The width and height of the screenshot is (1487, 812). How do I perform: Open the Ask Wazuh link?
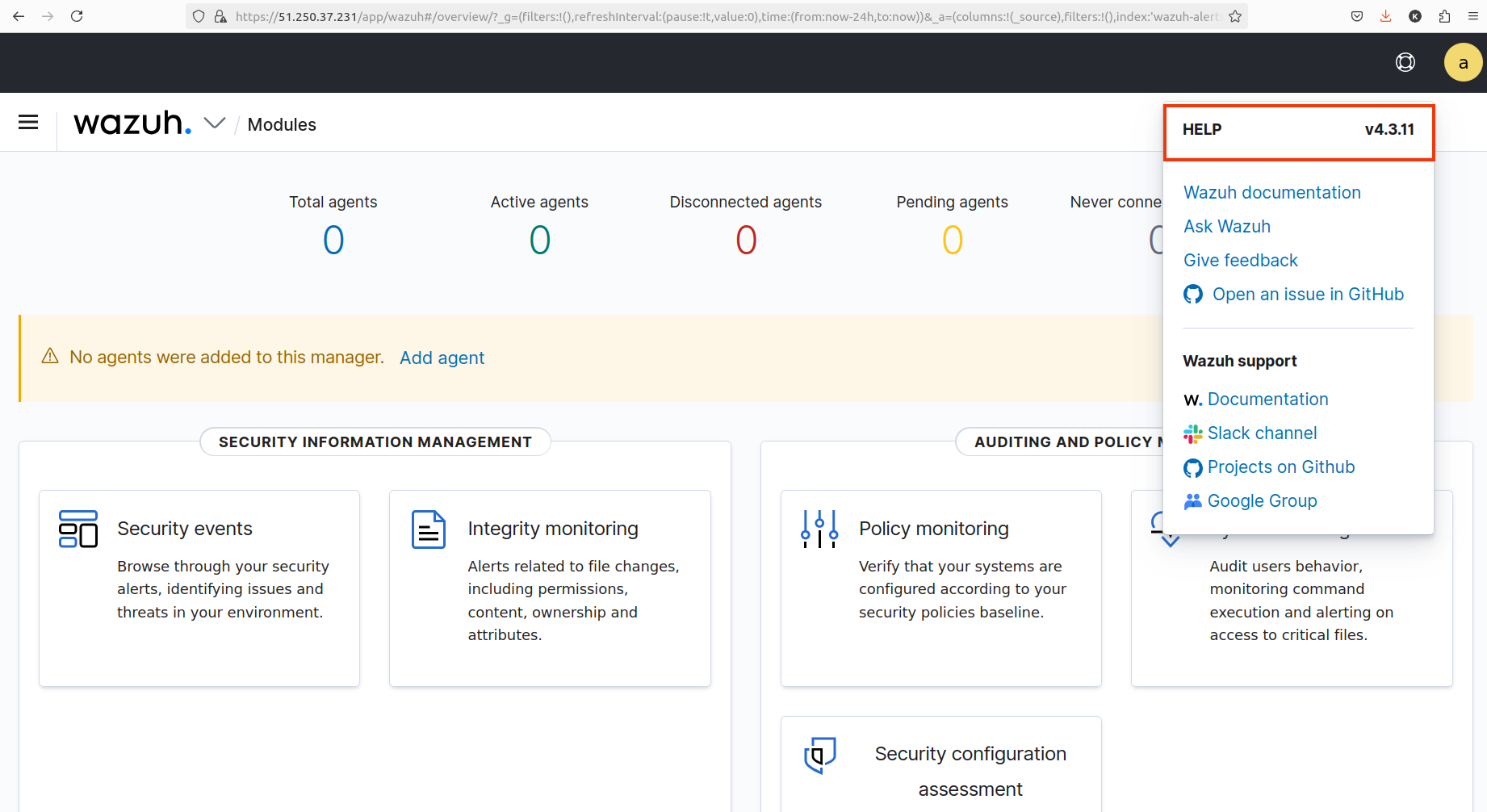click(x=1227, y=227)
